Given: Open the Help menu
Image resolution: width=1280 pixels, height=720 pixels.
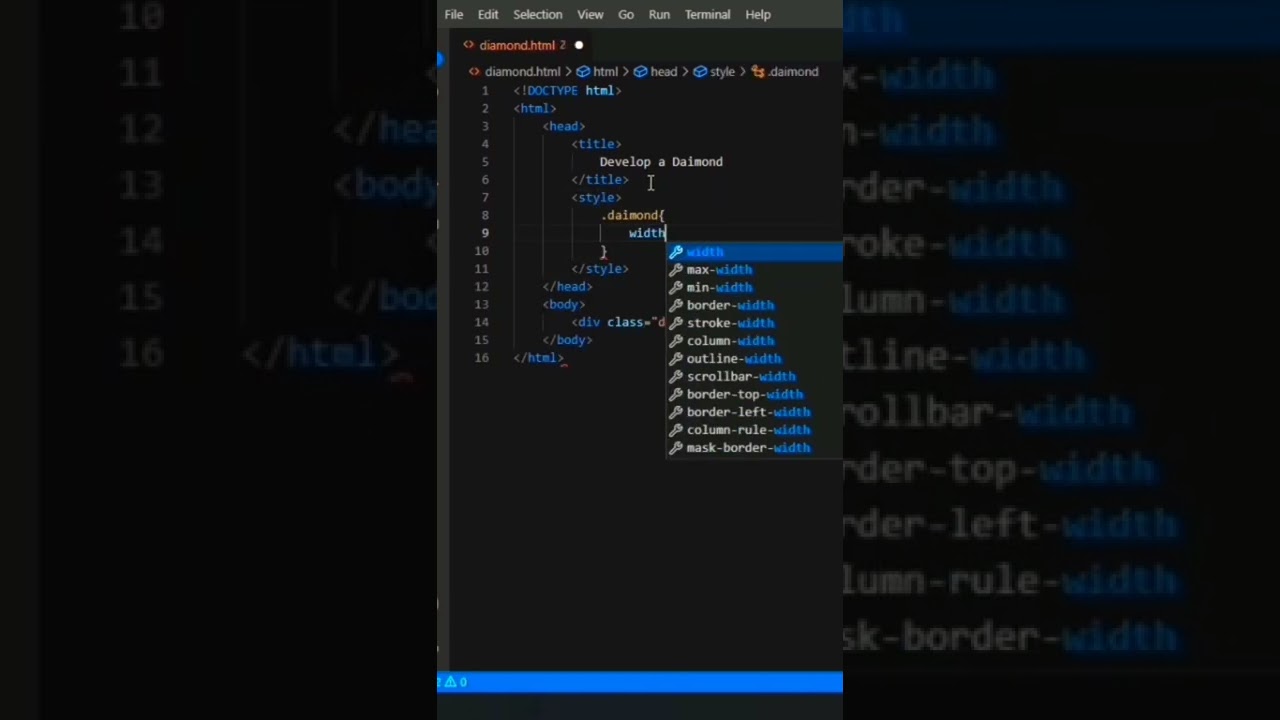Looking at the screenshot, I should [x=758, y=14].
